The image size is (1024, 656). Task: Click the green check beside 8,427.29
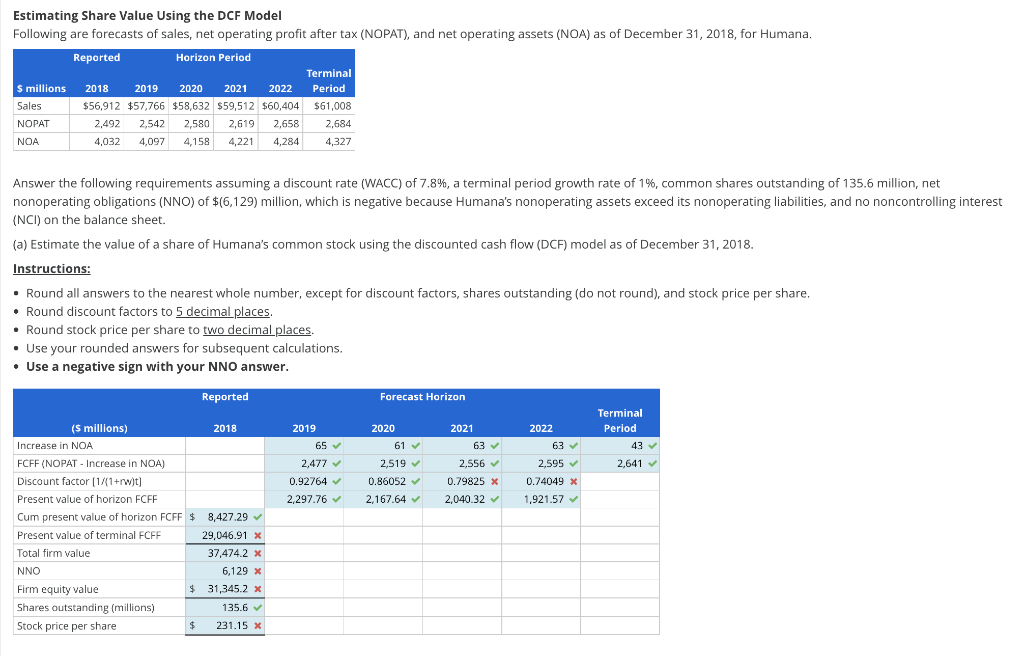point(258,517)
